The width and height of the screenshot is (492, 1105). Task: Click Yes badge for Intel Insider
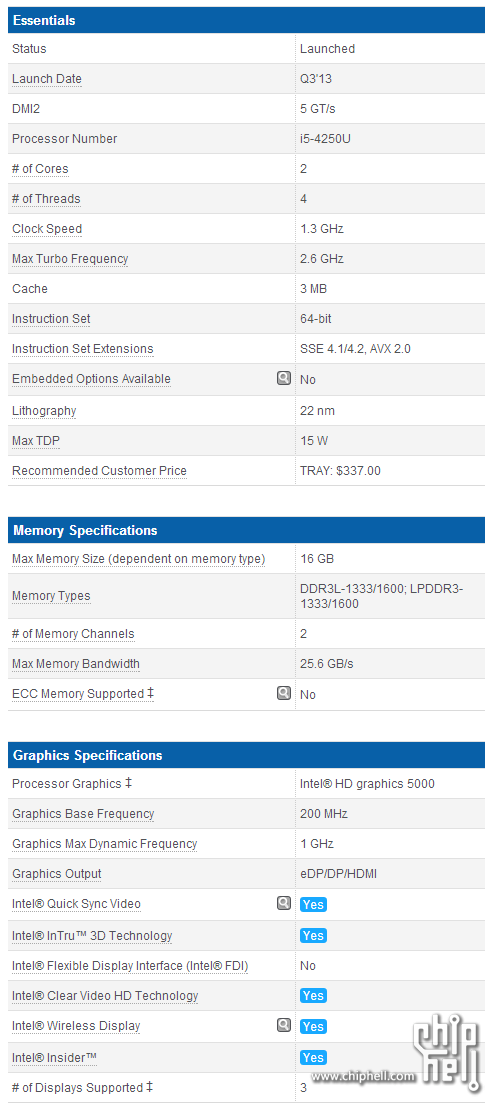313,1058
